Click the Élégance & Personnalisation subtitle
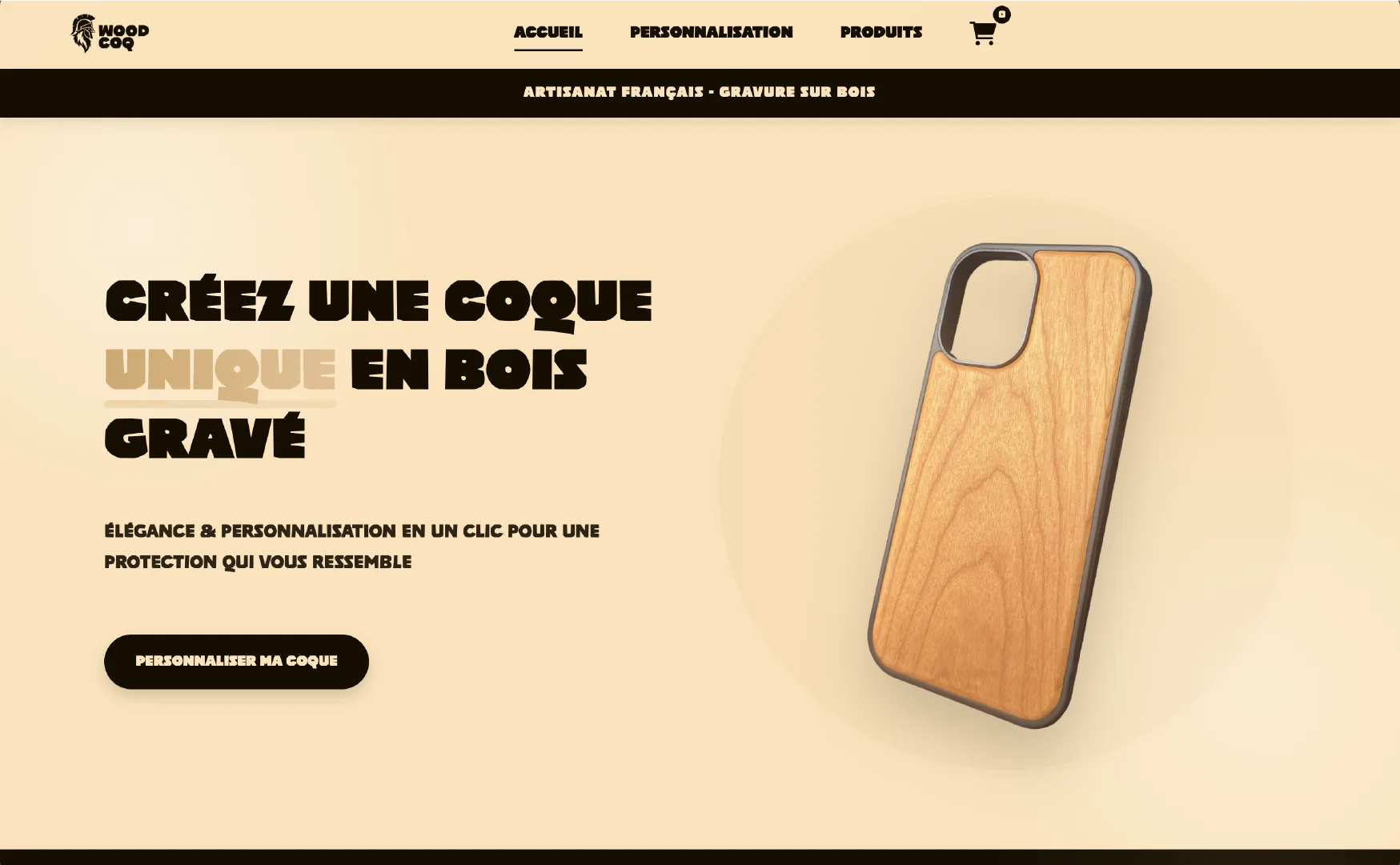Viewport: 1400px width, 865px height. pyautogui.click(x=352, y=547)
